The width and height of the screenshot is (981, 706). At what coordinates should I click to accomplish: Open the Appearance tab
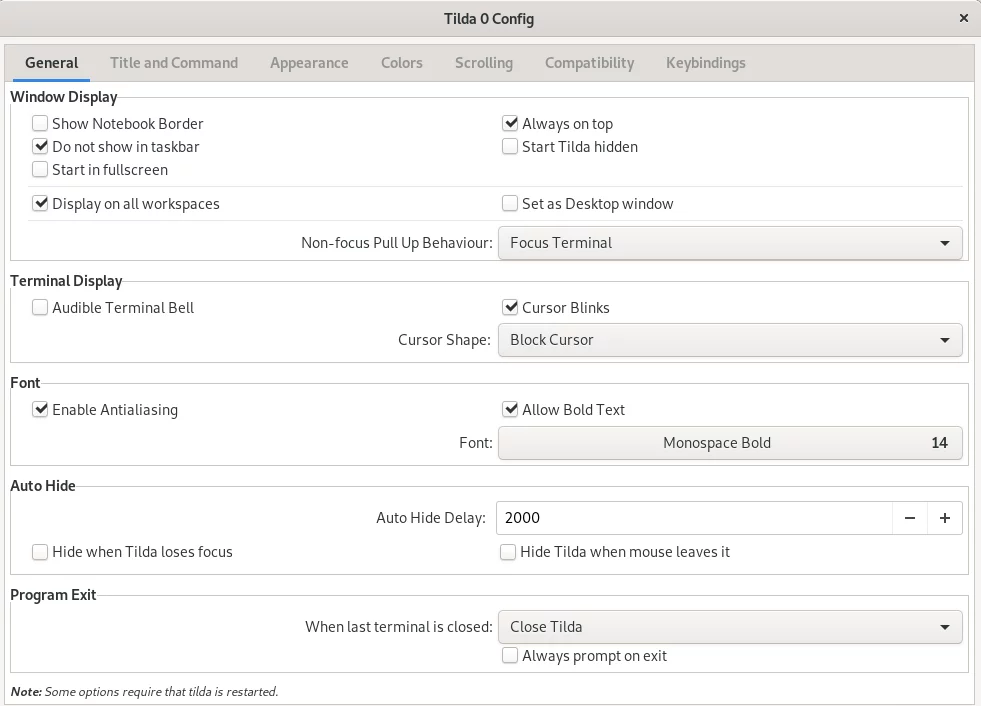pyautogui.click(x=309, y=63)
